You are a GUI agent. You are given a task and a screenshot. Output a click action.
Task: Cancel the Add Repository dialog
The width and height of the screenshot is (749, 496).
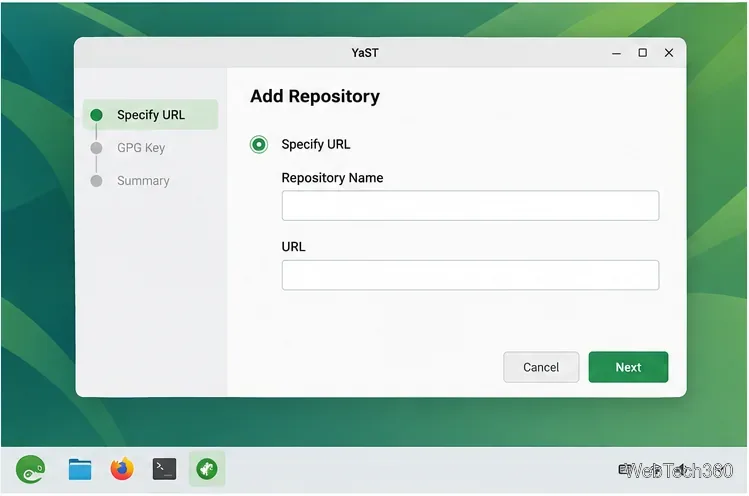[541, 367]
